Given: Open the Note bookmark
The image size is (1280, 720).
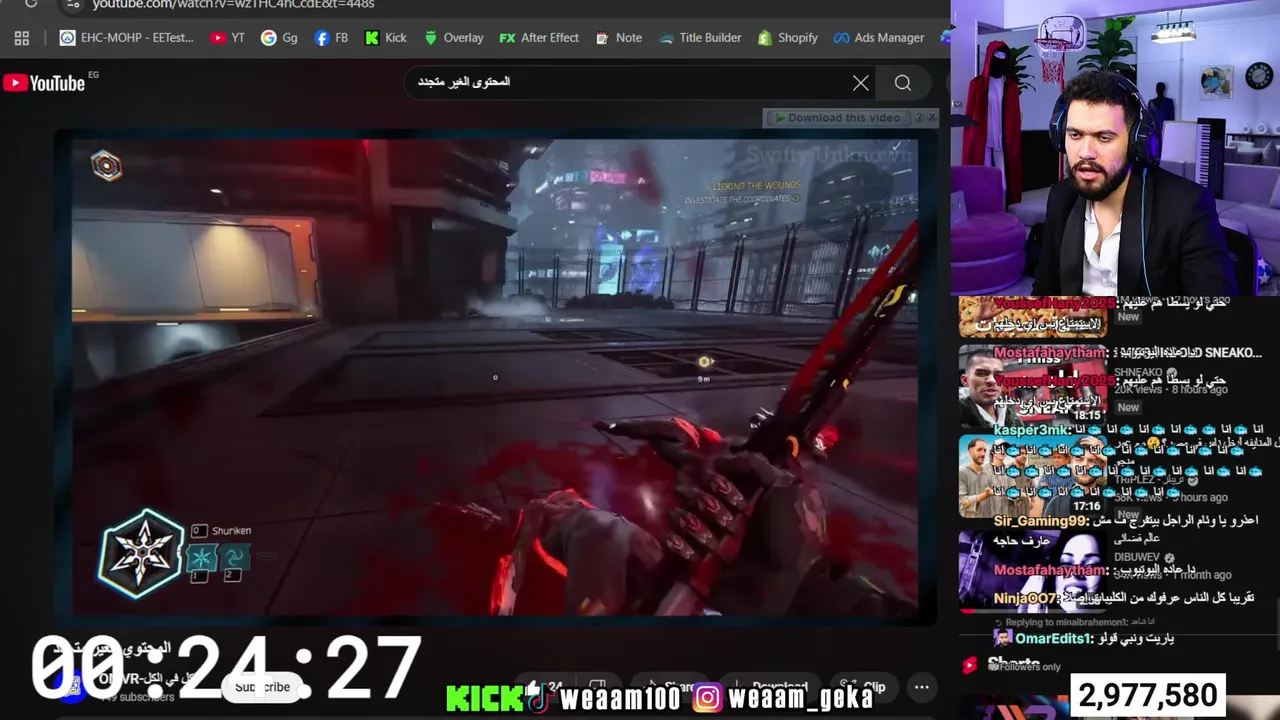Looking at the screenshot, I should click(x=619, y=38).
